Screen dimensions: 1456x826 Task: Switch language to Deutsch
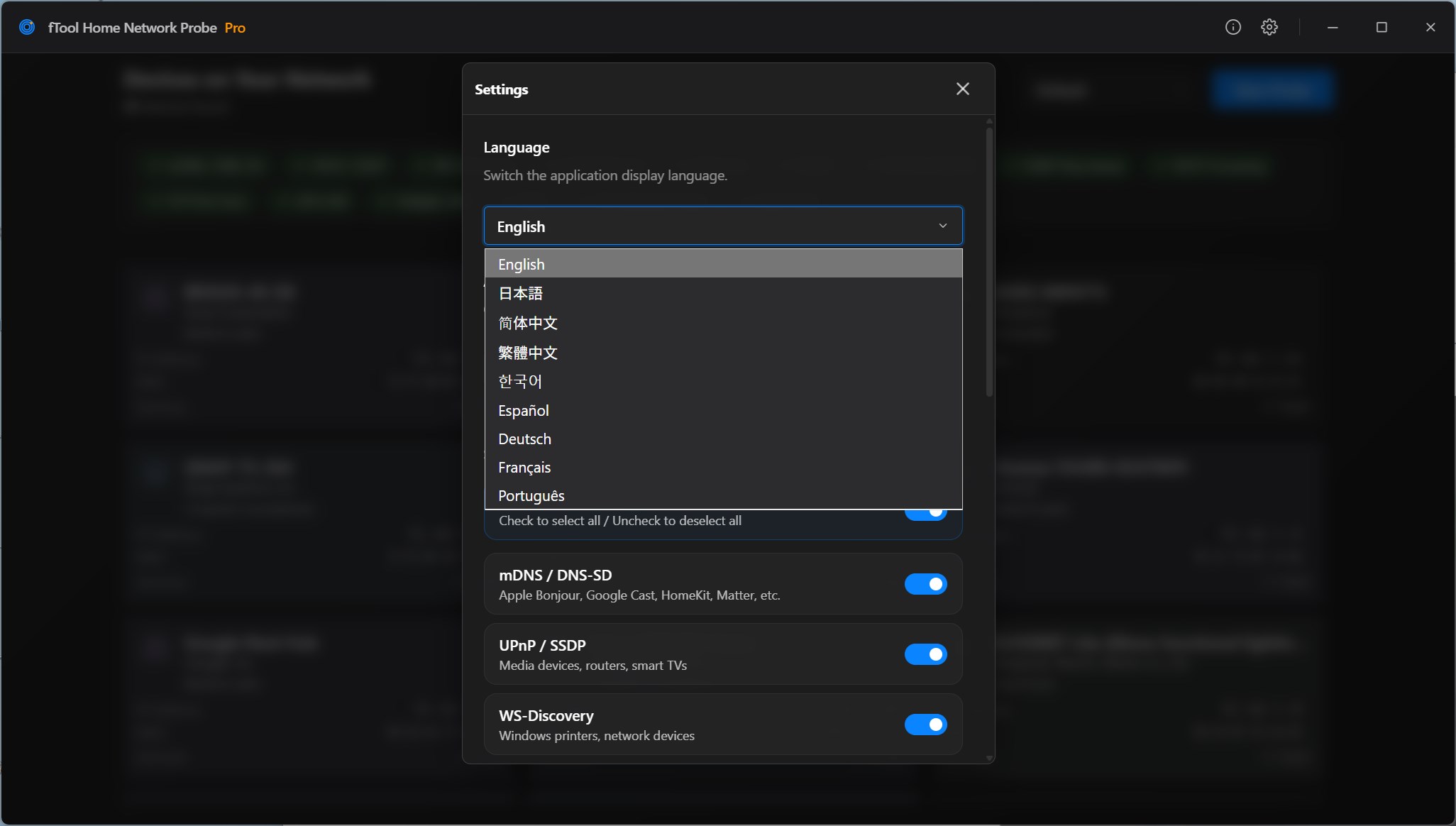[723, 439]
